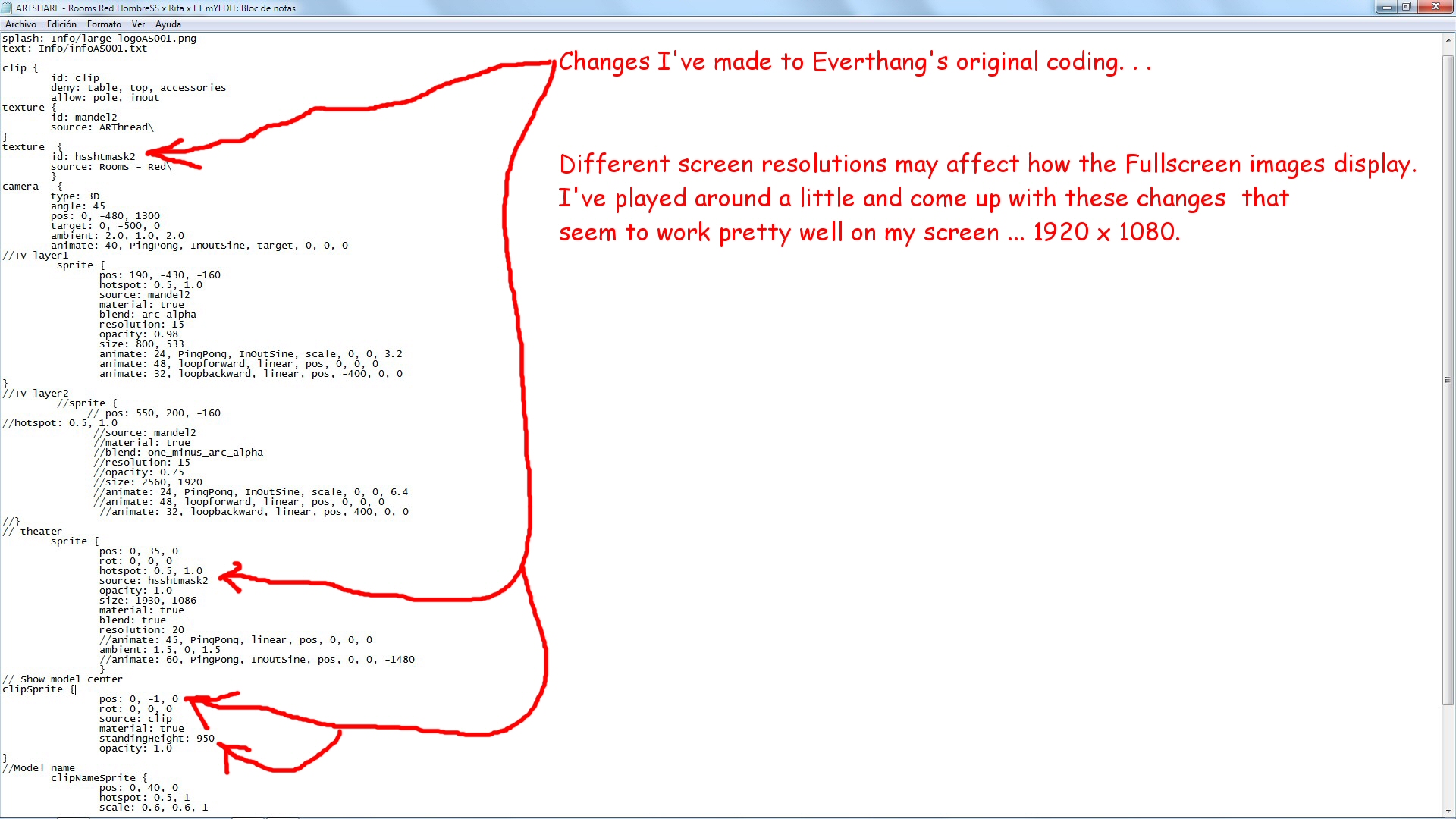The width and height of the screenshot is (1456, 819).
Task: Open the Ayuda menu
Action: point(168,24)
